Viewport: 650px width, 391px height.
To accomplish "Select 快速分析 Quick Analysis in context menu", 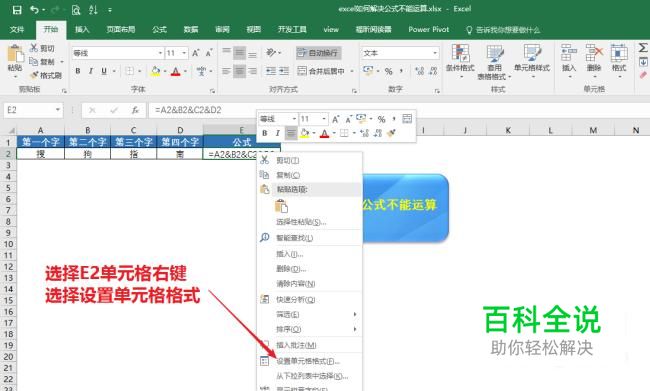I will click(310, 299).
